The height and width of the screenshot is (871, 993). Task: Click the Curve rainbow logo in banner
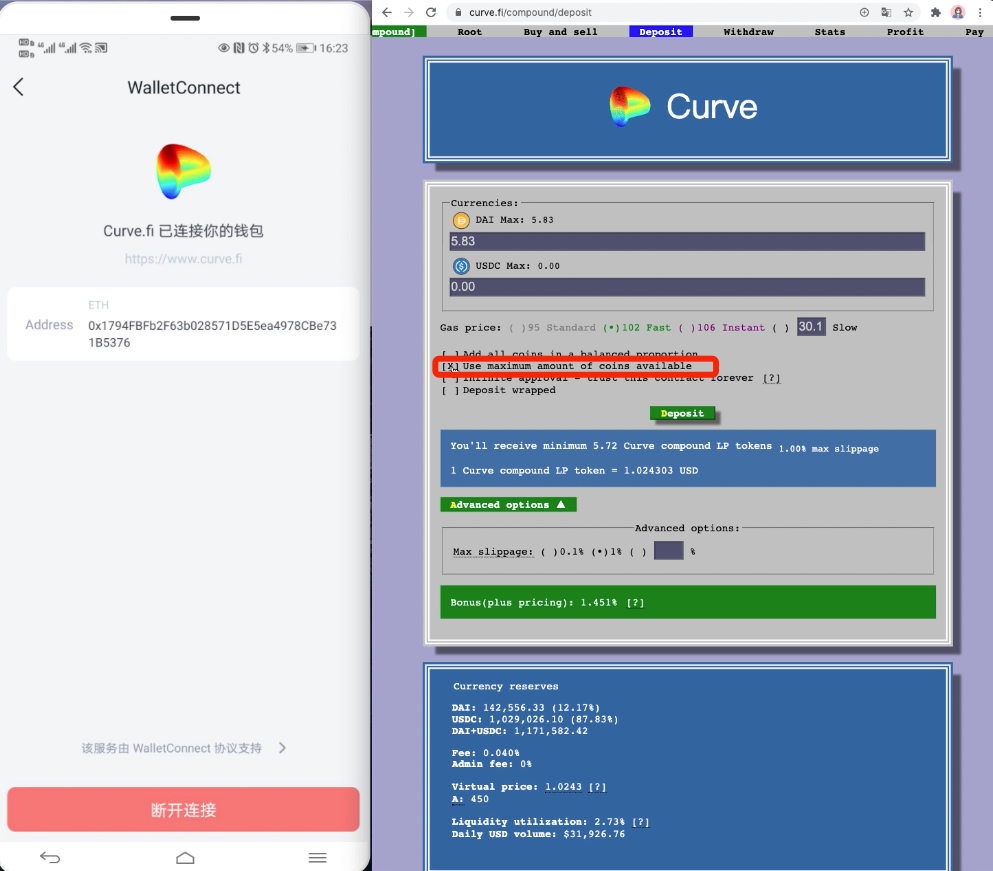click(630, 107)
